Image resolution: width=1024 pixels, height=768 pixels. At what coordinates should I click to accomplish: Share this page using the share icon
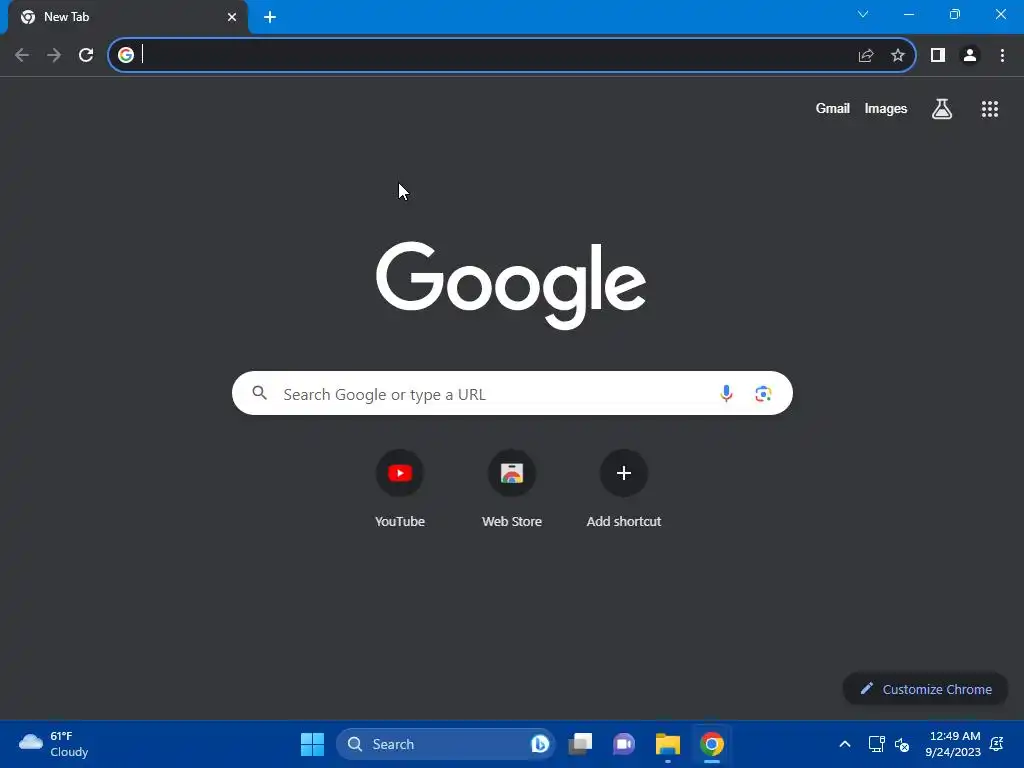[866, 55]
